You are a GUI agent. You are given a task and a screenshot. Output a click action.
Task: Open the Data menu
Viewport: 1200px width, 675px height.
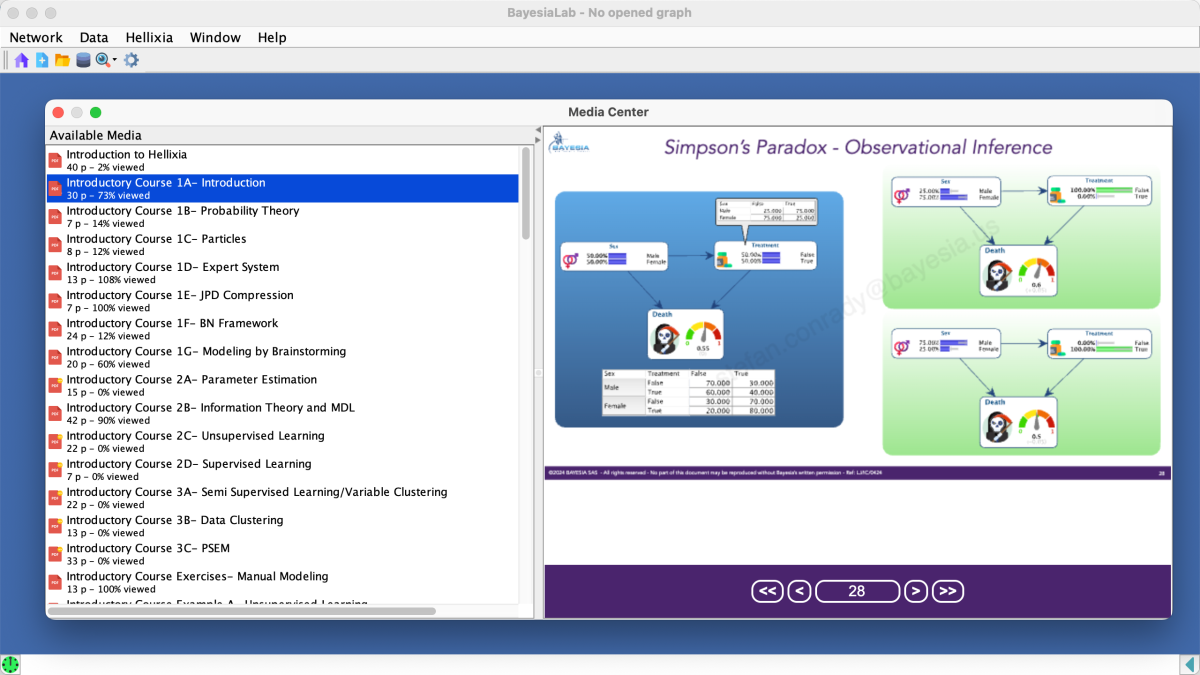(94, 37)
